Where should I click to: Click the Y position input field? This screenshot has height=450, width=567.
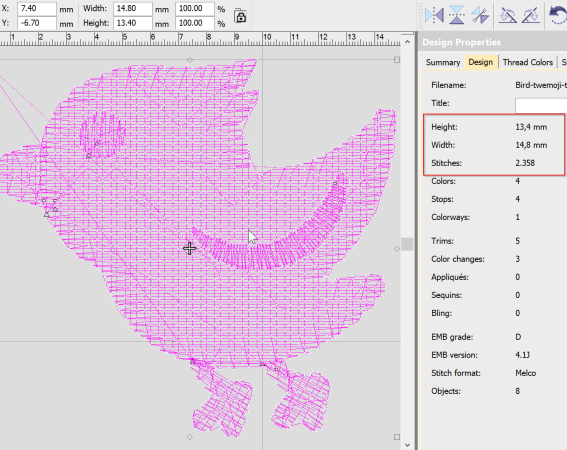point(37,23)
